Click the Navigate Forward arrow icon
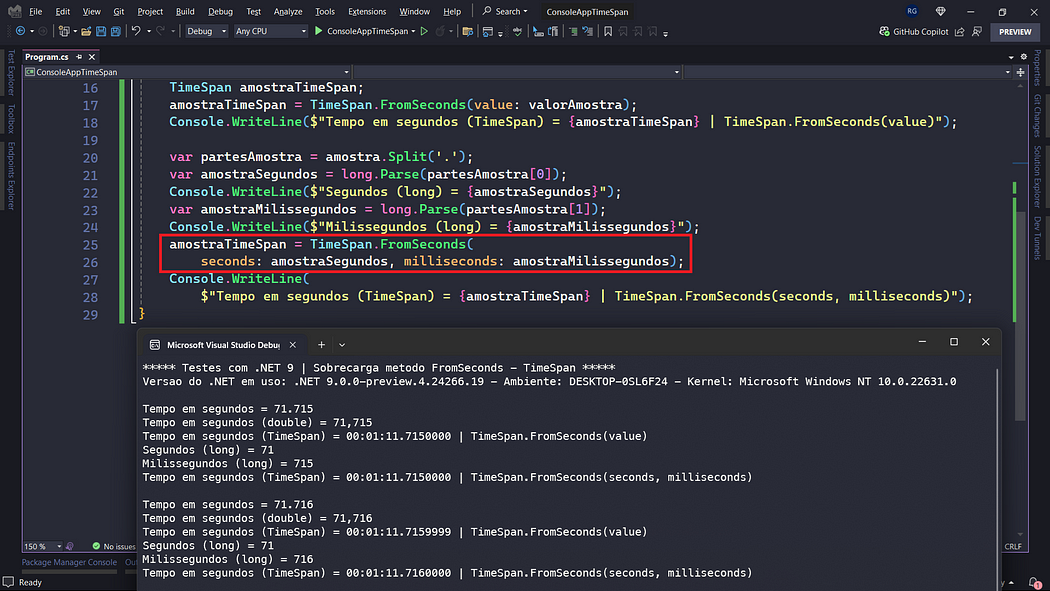Viewport: 1050px width, 591px height. click(x=43, y=31)
